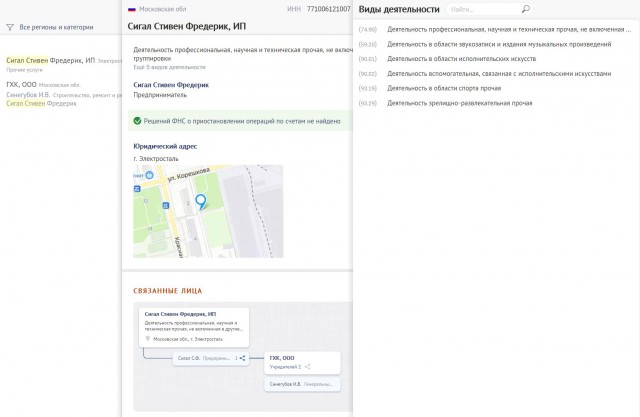Click the blue round store icon on map

(x=149, y=175)
